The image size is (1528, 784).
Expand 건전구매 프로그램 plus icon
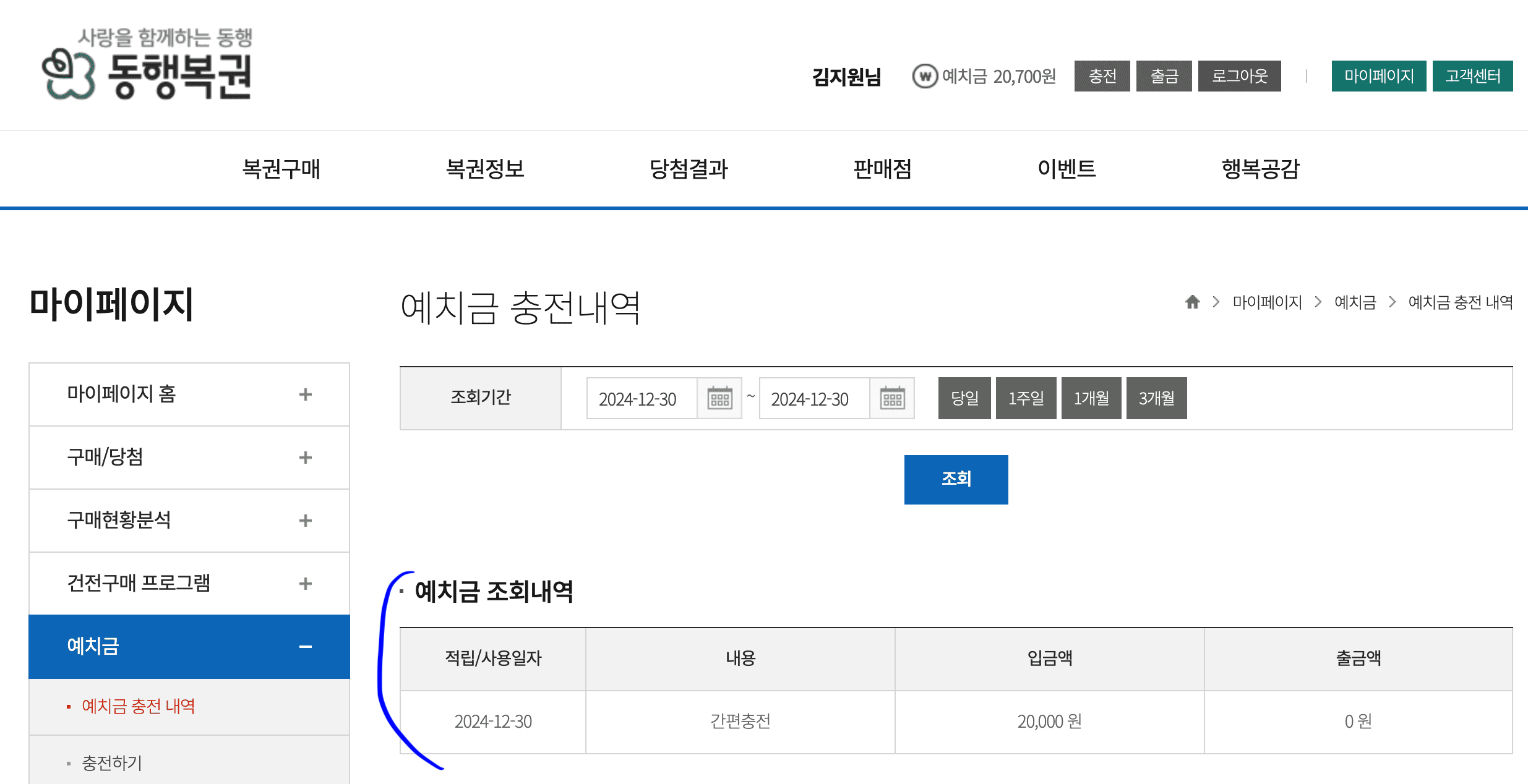tap(305, 584)
